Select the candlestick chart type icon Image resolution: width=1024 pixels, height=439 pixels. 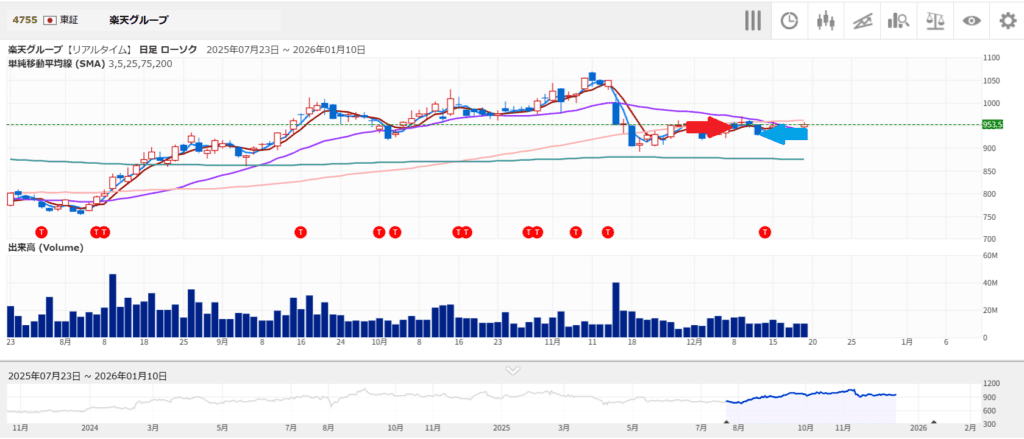pos(825,21)
